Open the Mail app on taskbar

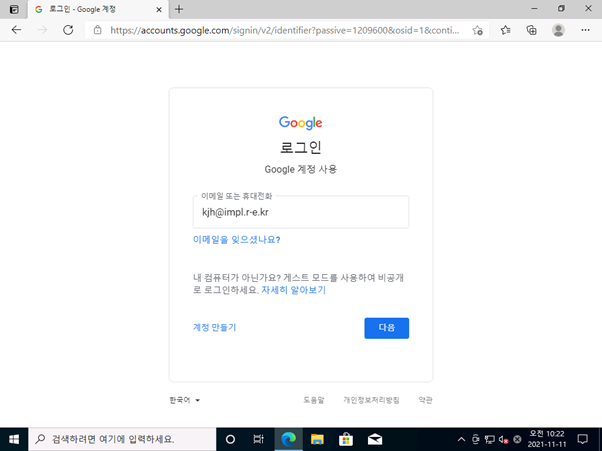click(375, 439)
